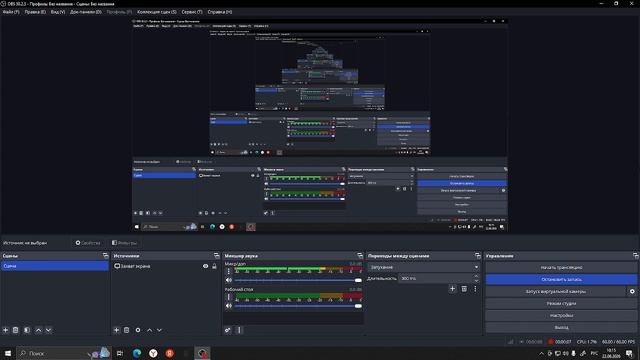640x360 pixels.
Task: Add a scene transition with plus icon
Action: click(x=452, y=289)
